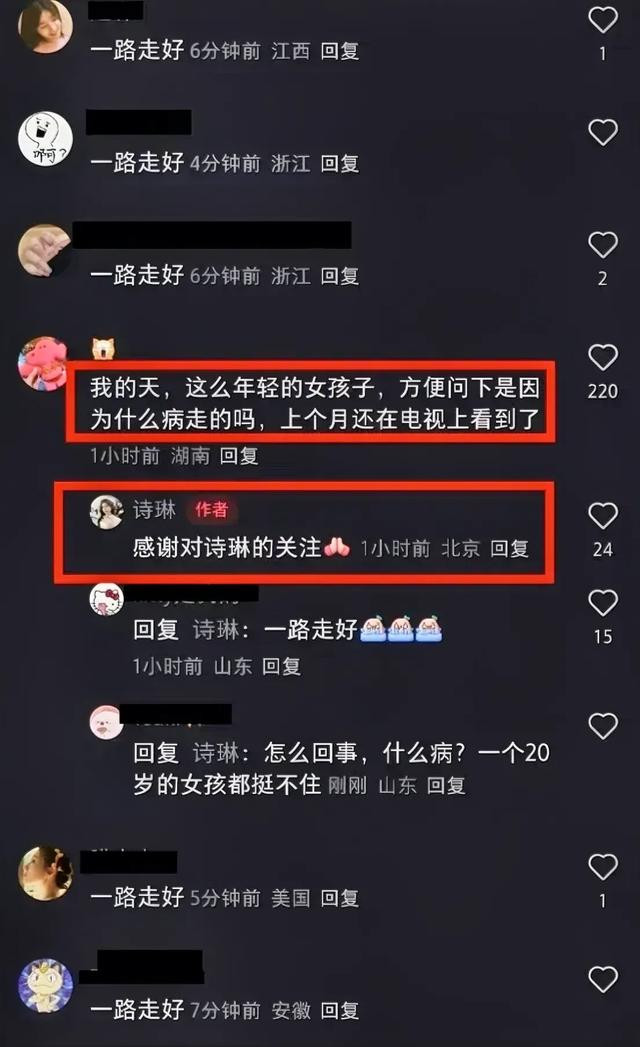This screenshot has height=1047, width=640.
Task: Like the comment posted from 美国
Action: click(603, 867)
